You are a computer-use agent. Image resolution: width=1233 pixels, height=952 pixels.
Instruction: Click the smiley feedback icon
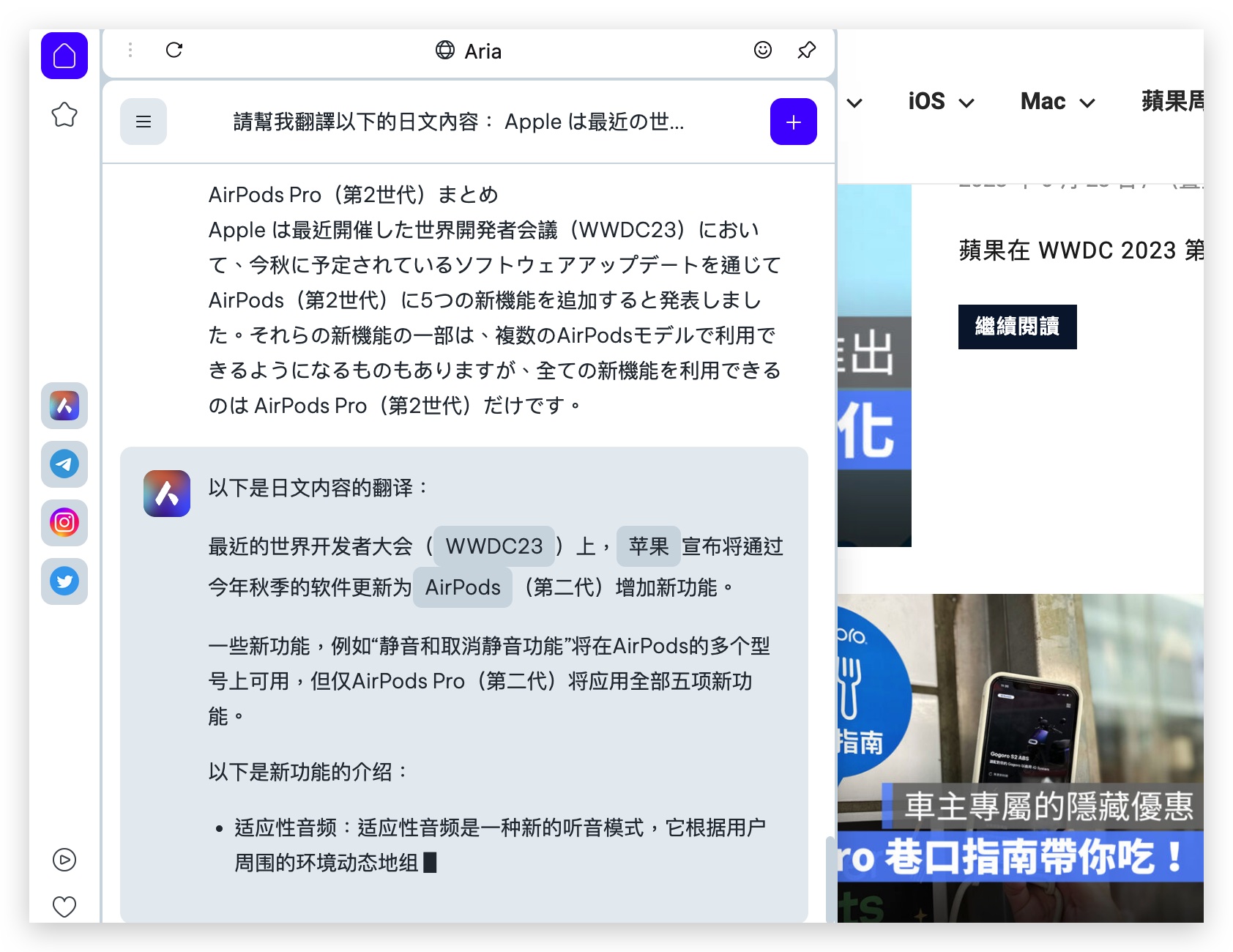click(763, 50)
